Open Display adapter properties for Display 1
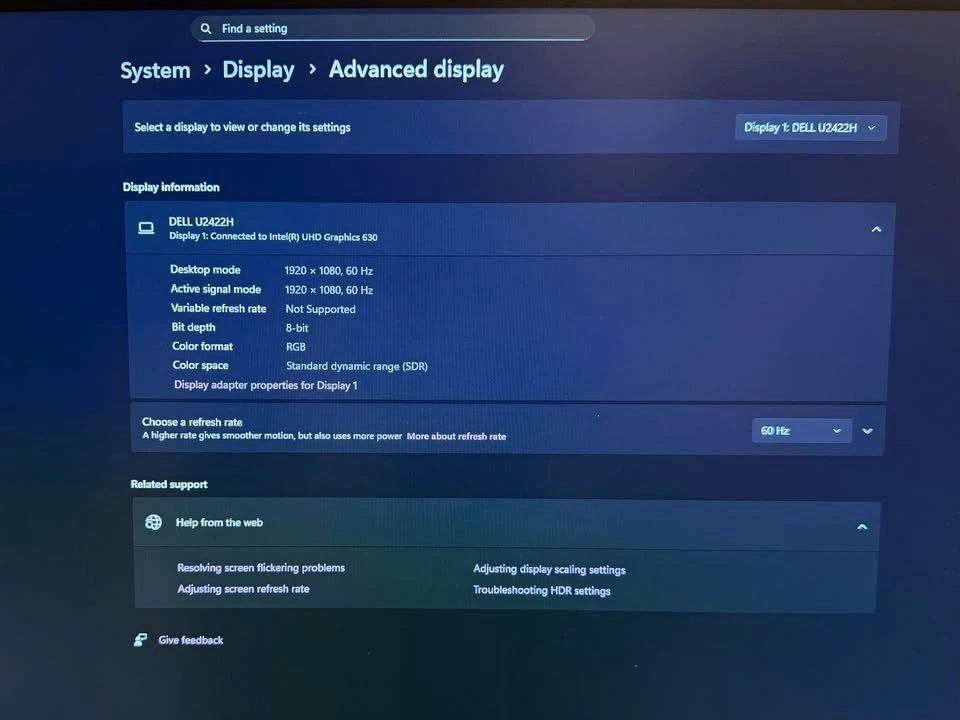 265,385
